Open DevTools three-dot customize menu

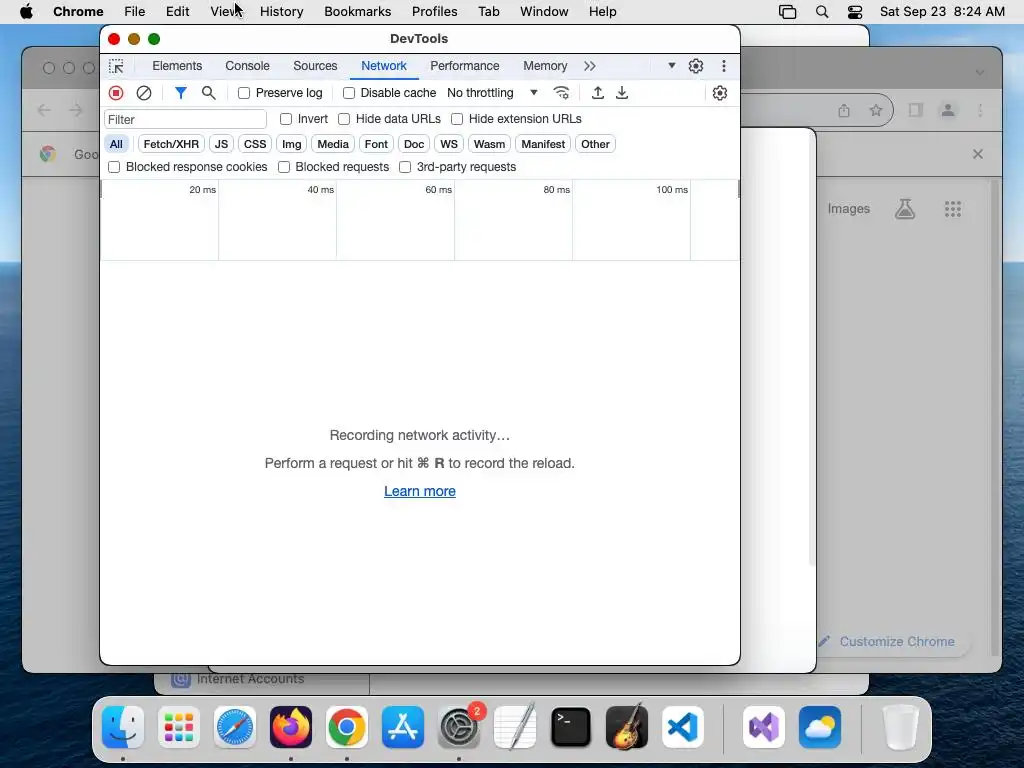coord(724,66)
